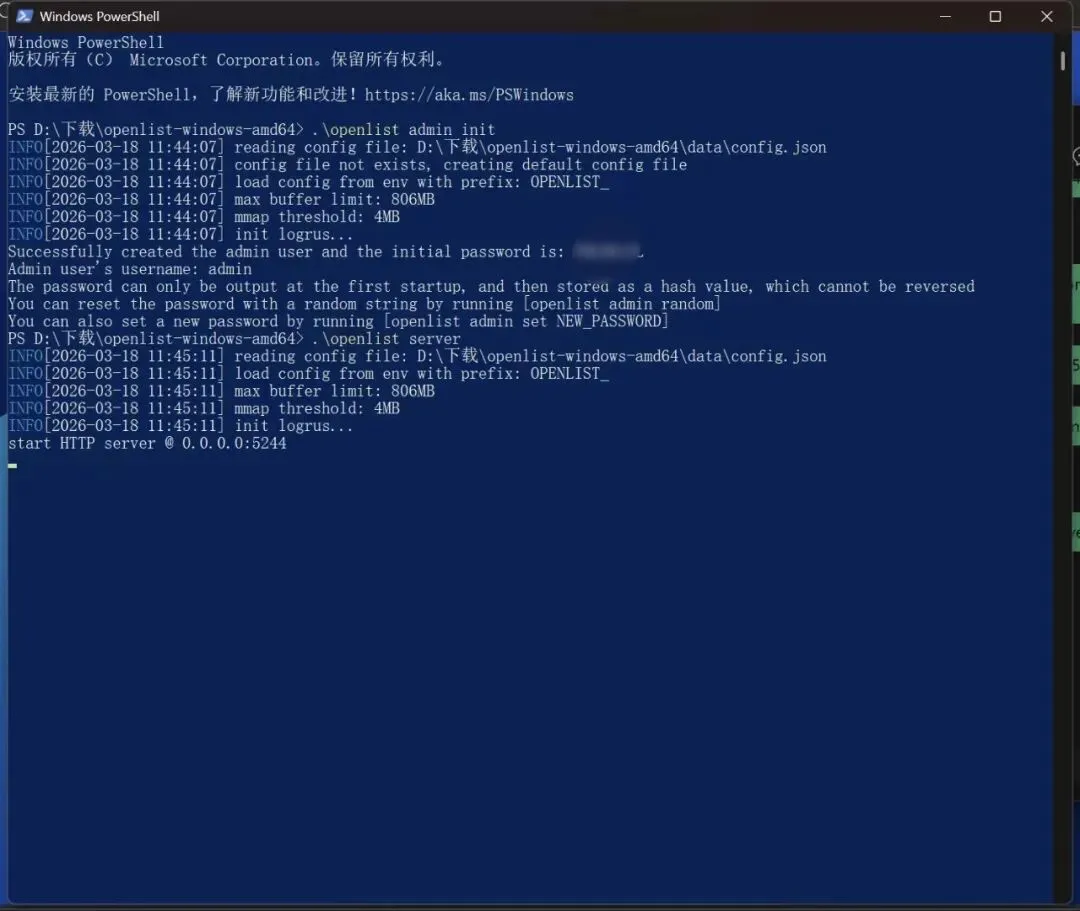Click 'config file not exists, creating default config file'
Screen dimensions: 1080x911
(x=461, y=165)
